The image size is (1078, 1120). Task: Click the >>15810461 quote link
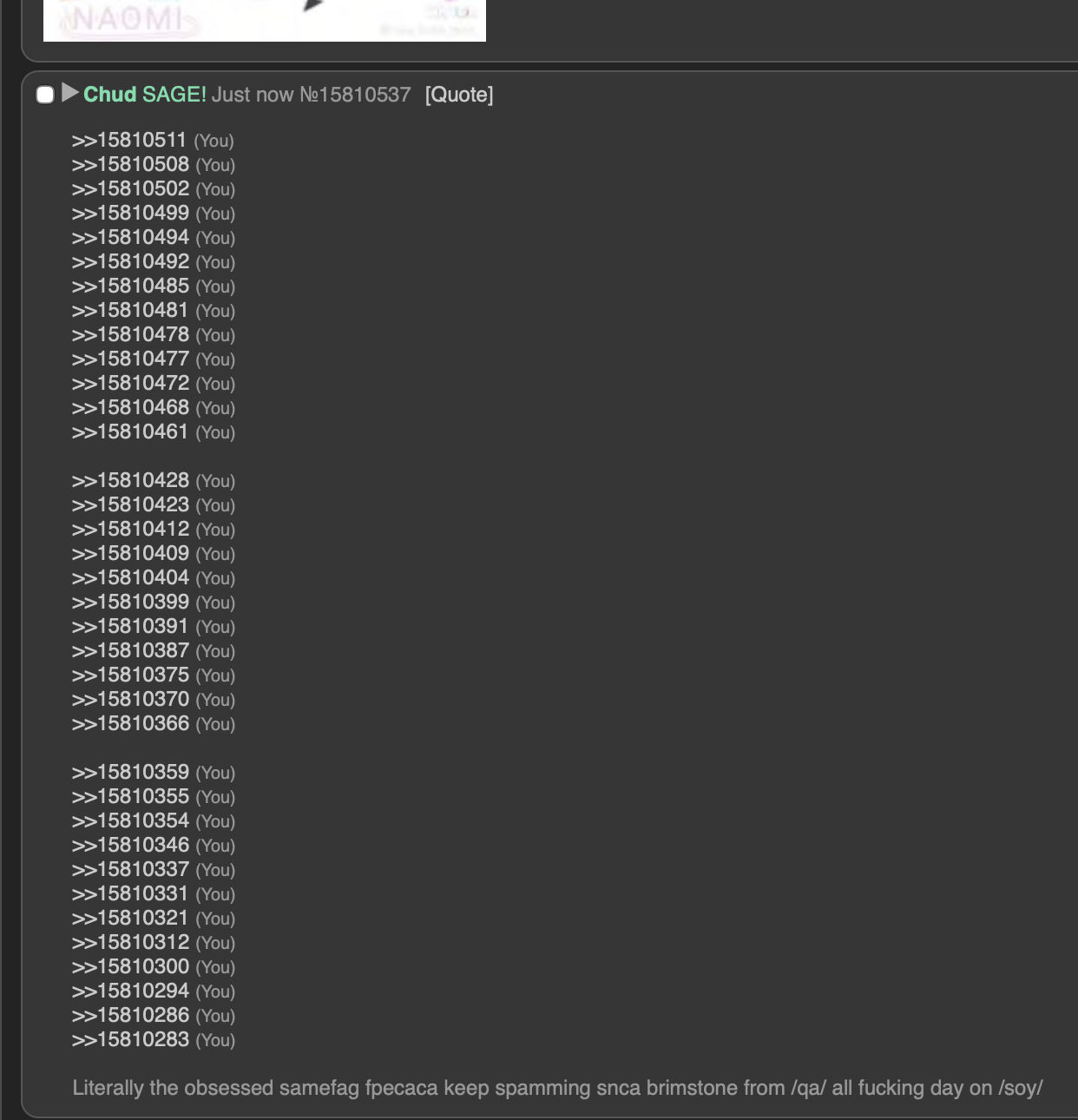coord(130,432)
